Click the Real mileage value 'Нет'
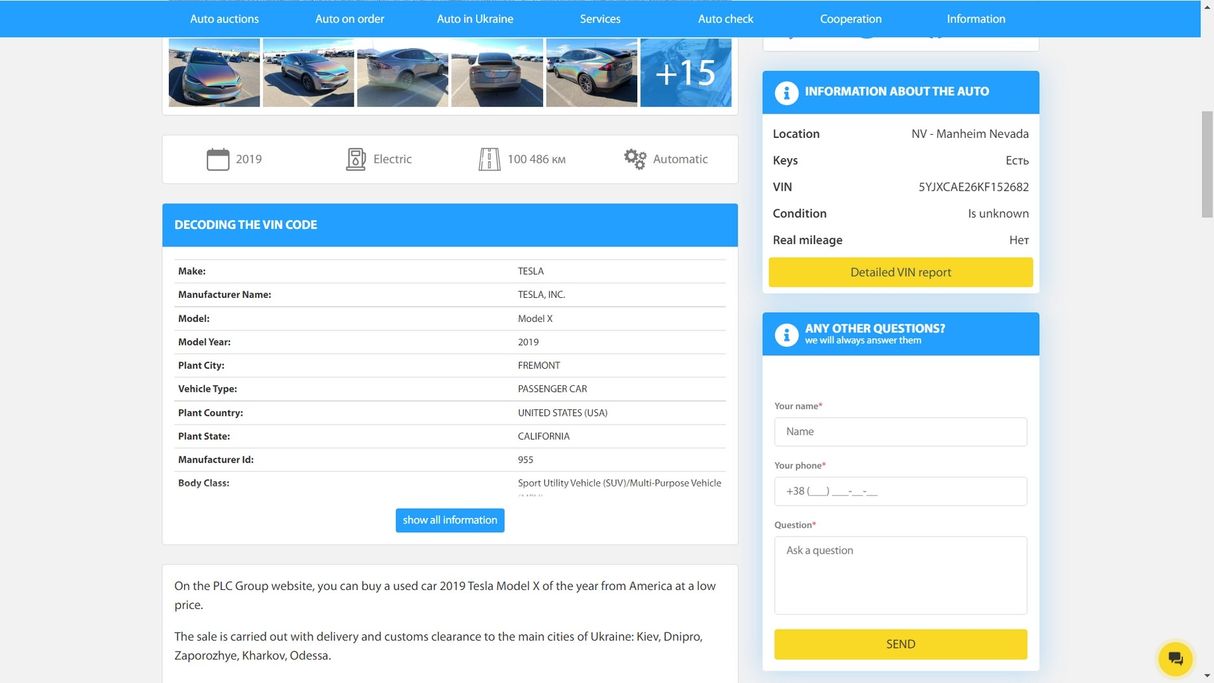The width and height of the screenshot is (1214, 683). point(1019,241)
